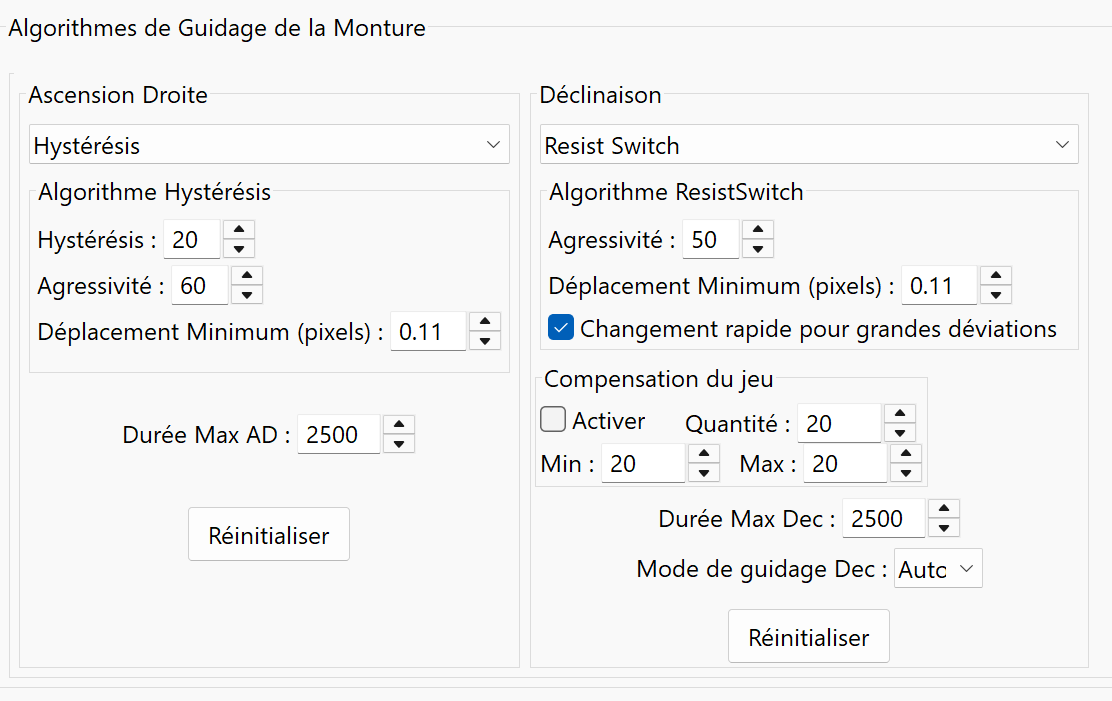Enable the Activer backlash compensation checkbox
Screen dimensions: 1112x701
(553, 420)
